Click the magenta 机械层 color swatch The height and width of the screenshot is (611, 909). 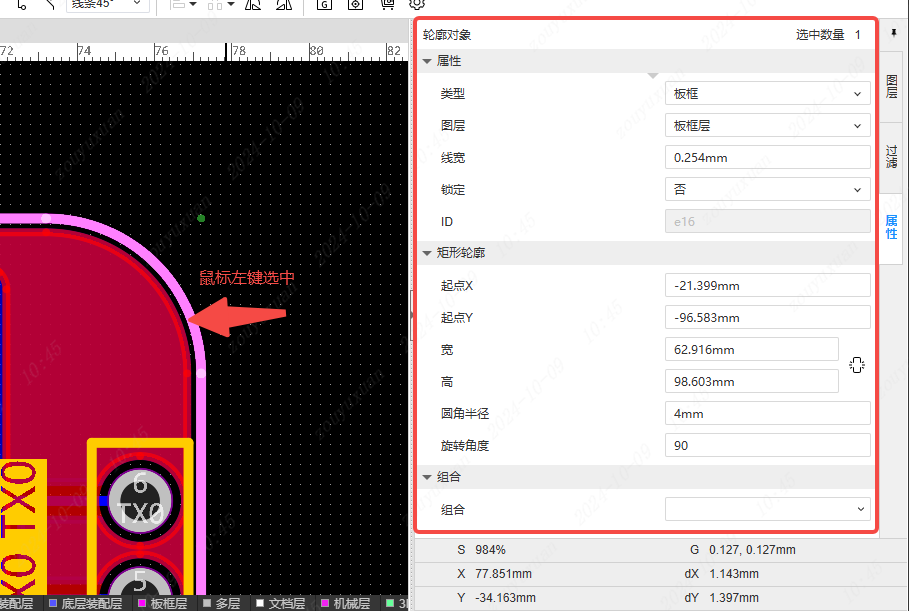click(325, 603)
